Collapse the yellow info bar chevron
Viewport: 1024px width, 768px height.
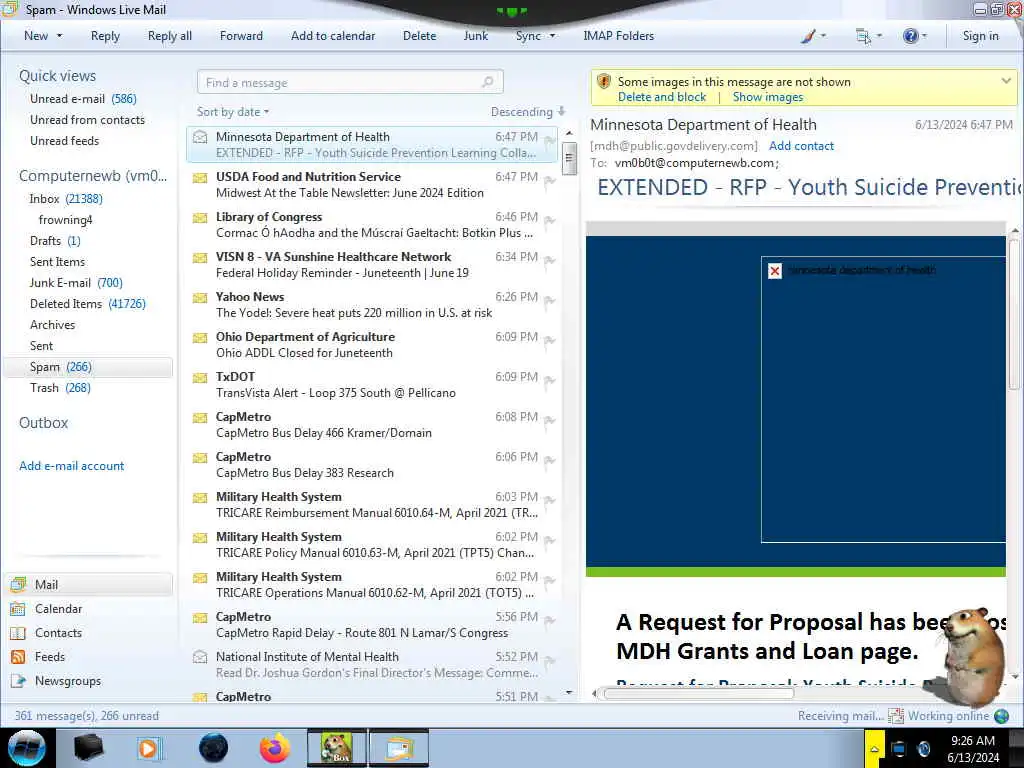click(x=1006, y=81)
